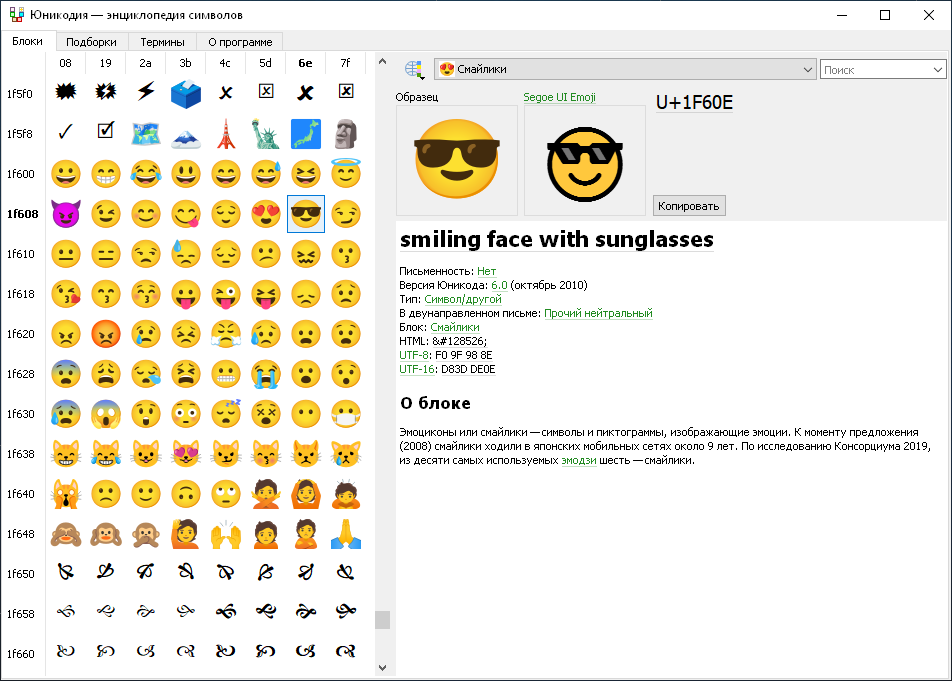Select the folded hands emoji

pos(345,534)
